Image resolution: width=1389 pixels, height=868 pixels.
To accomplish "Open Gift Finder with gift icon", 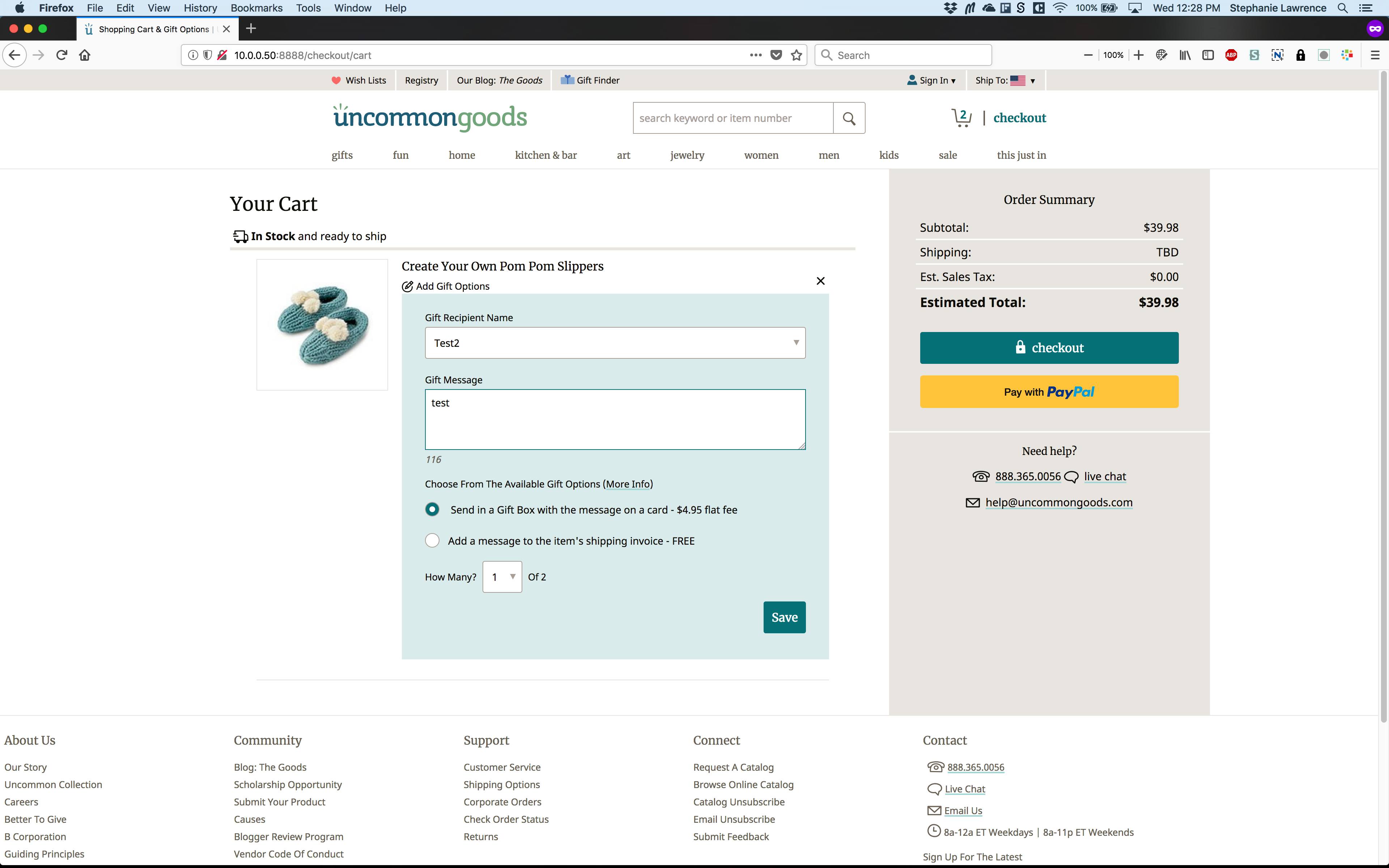I will pos(590,80).
